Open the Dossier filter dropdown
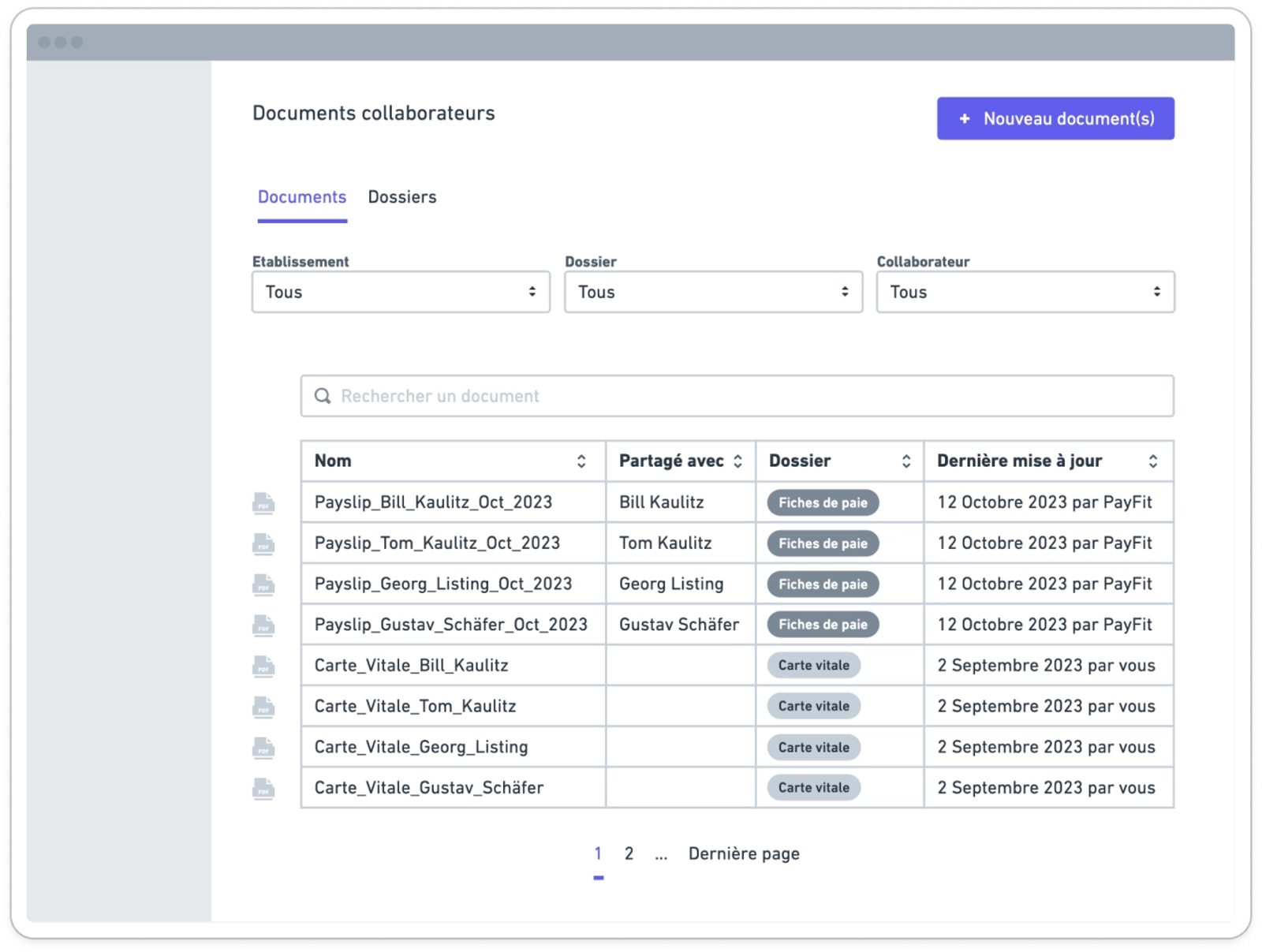Screen dimensions: 1262x952 (x=713, y=292)
